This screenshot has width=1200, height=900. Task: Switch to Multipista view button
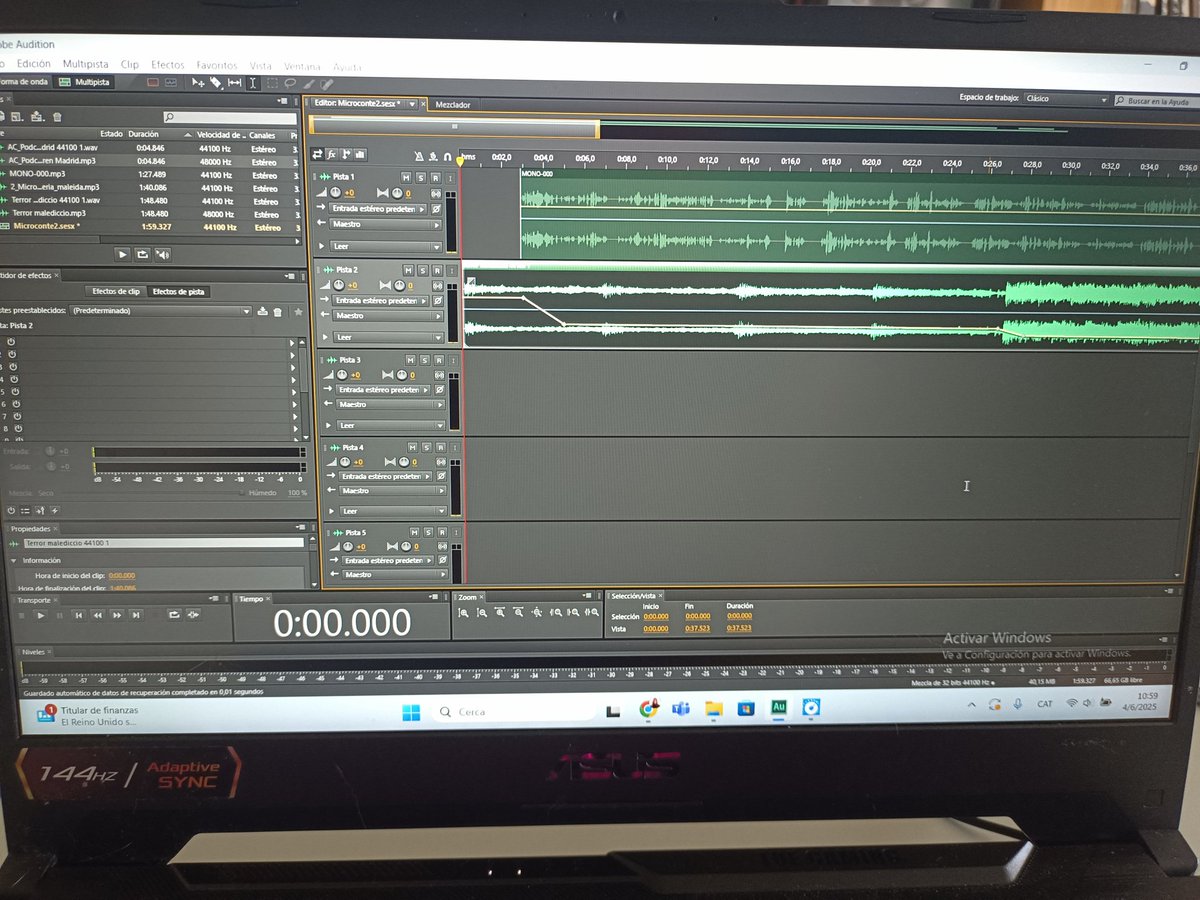85,82
